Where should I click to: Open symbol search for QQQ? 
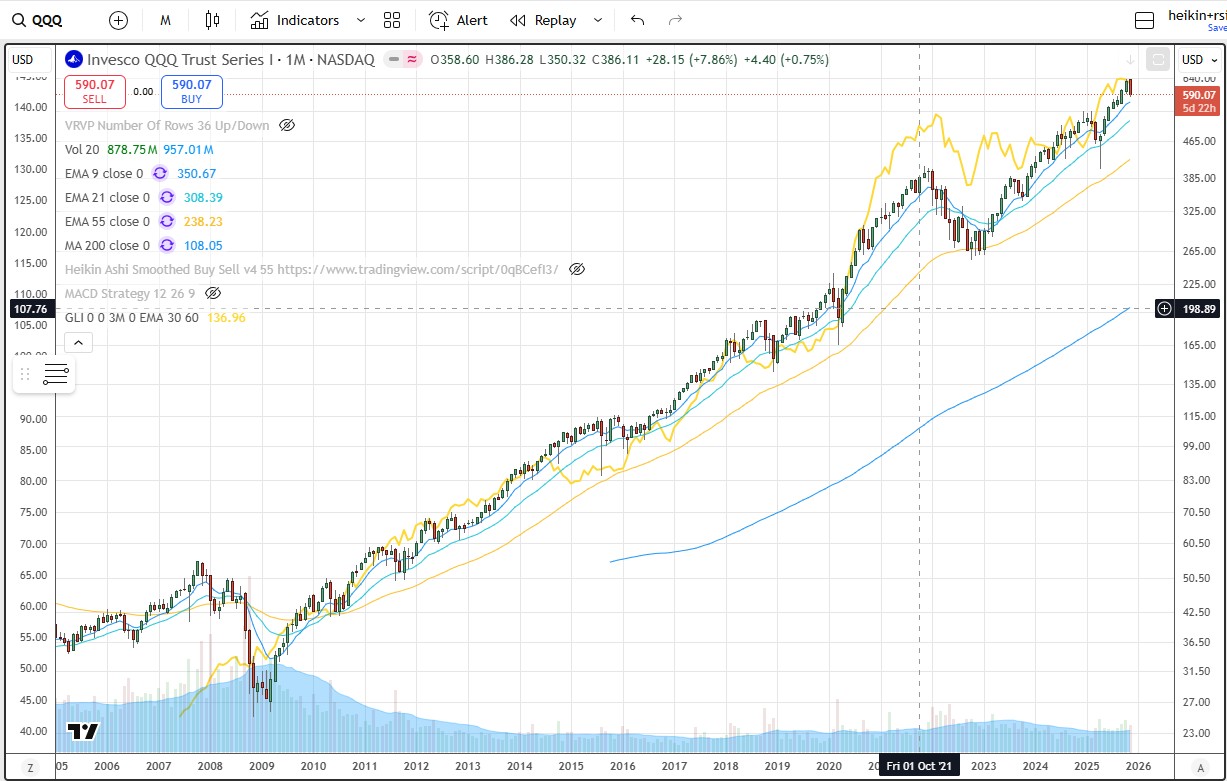point(38,20)
